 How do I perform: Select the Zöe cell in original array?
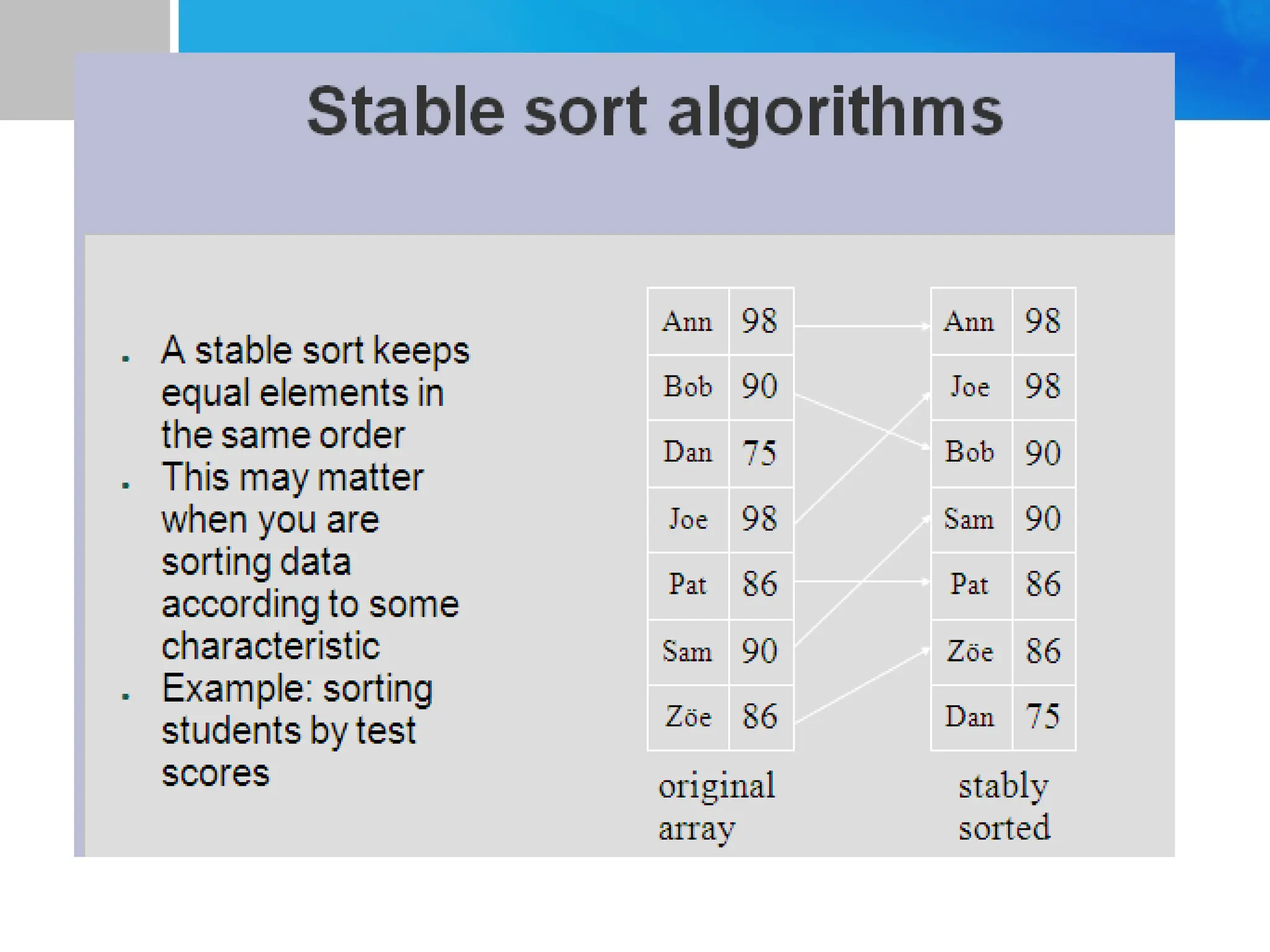[687, 717]
